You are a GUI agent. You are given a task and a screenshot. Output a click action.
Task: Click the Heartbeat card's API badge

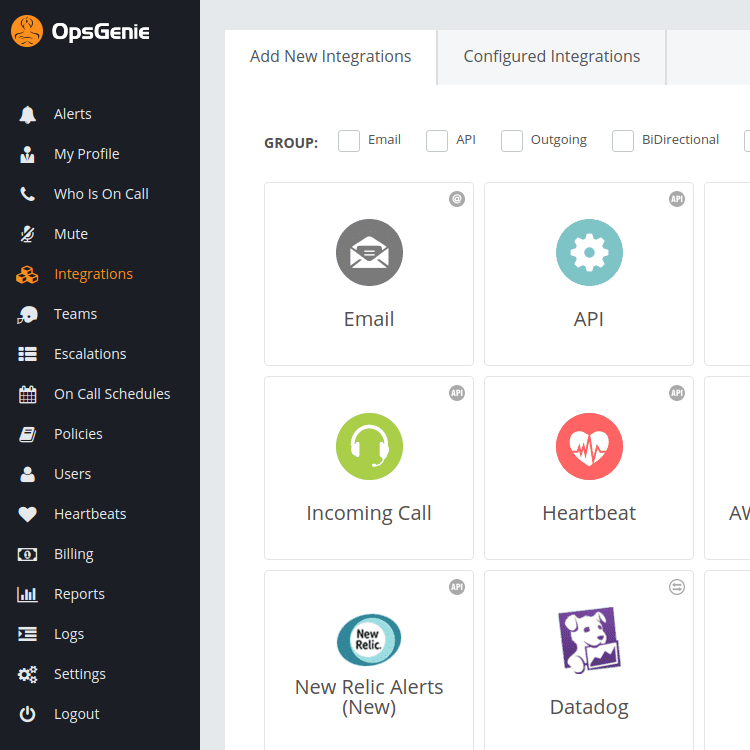click(677, 393)
